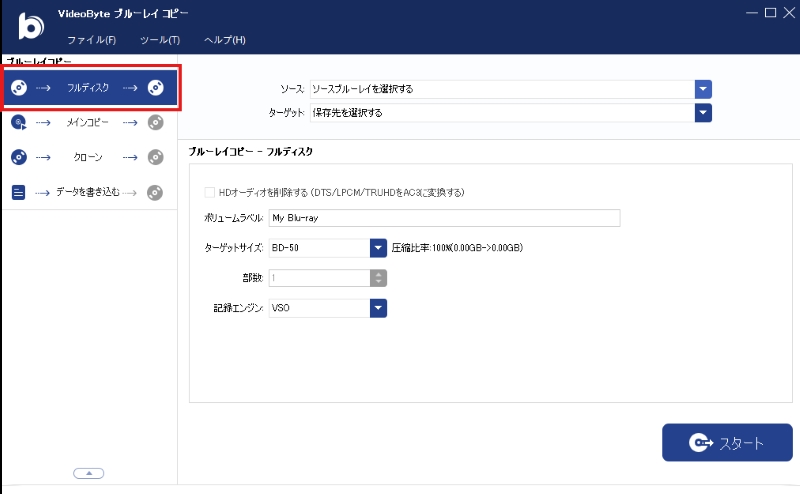Click the ソースブルーレイを選択する field
This screenshot has width=800, height=494.
coord(502,89)
